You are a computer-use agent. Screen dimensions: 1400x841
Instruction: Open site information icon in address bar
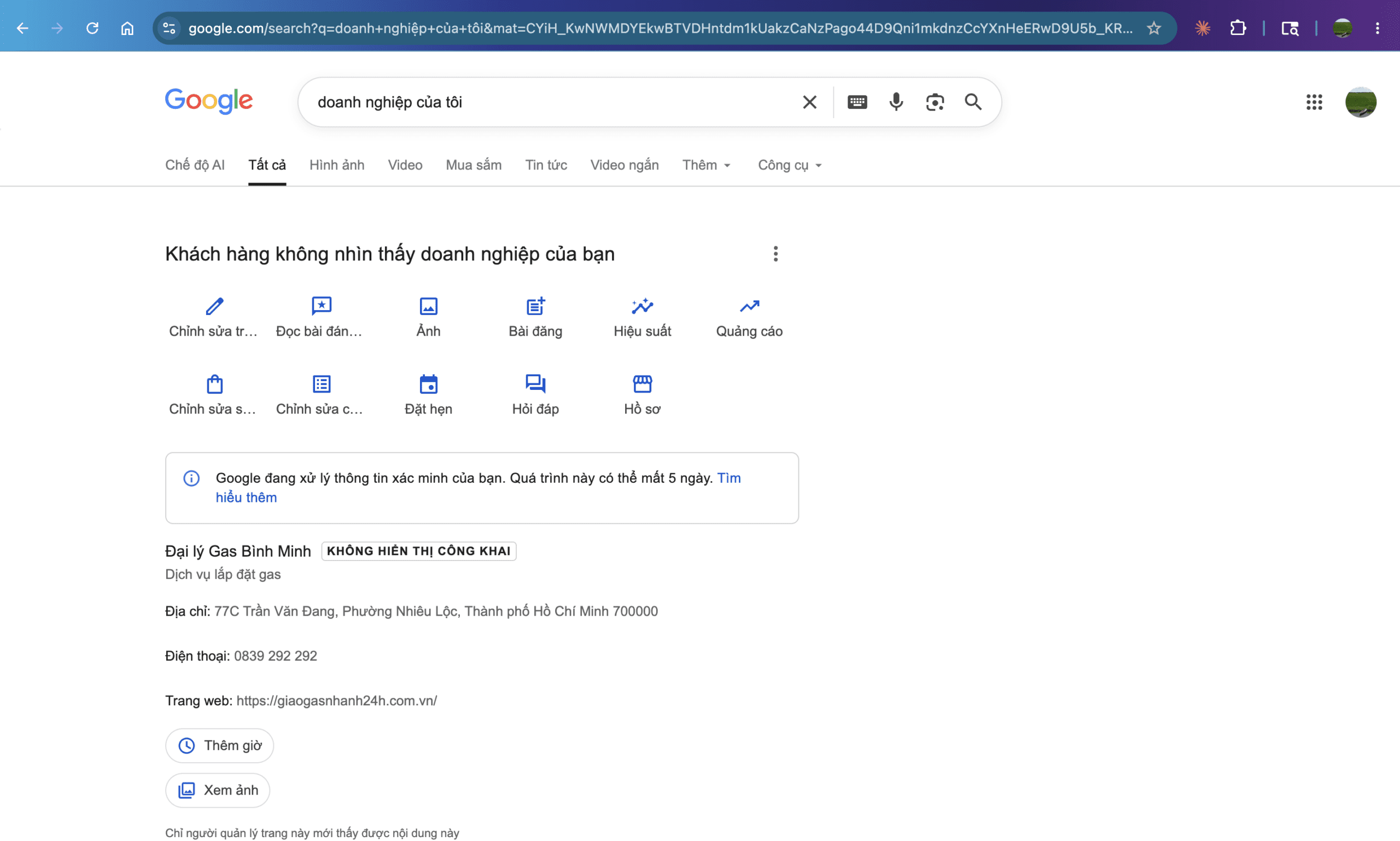click(x=169, y=28)
